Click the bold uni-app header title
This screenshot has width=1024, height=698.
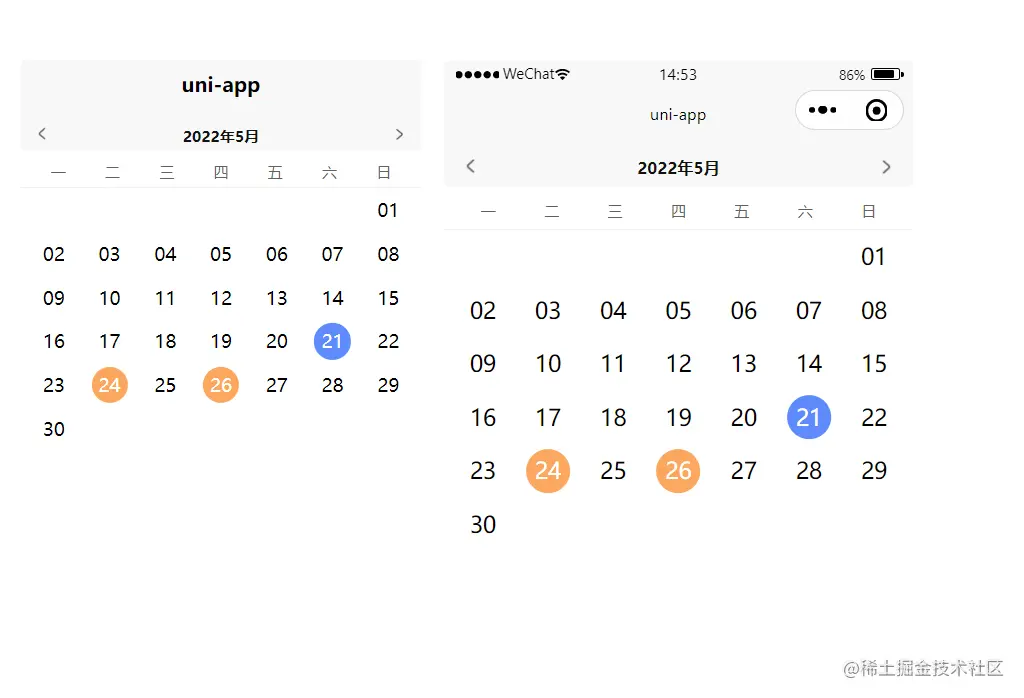point(221,85)
